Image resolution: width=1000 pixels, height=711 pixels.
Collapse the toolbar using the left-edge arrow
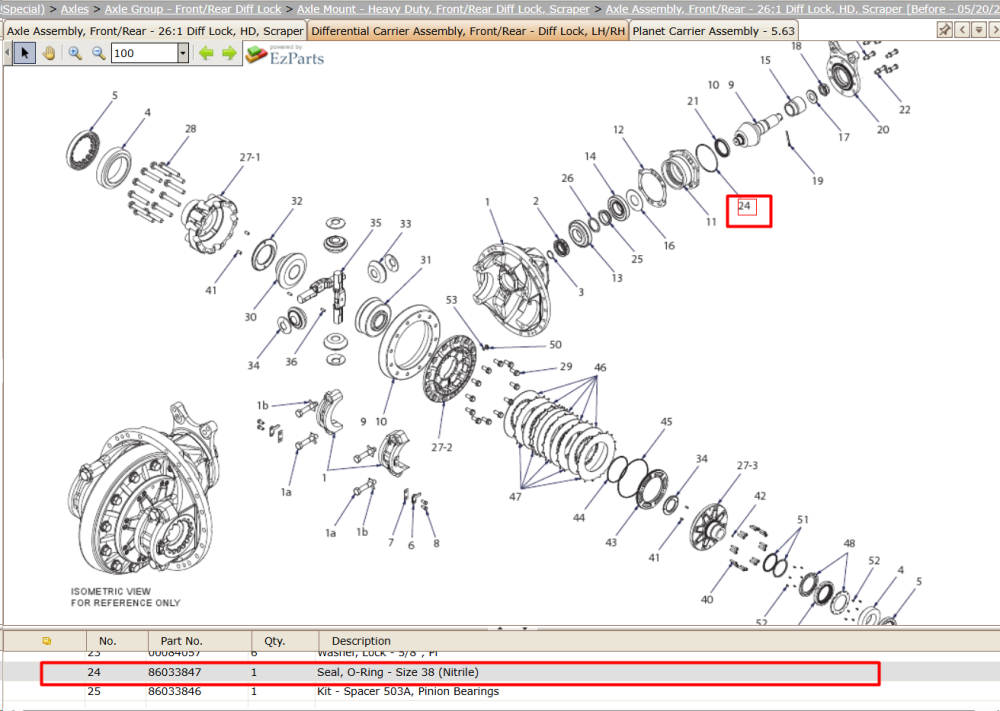pos(8,53)
